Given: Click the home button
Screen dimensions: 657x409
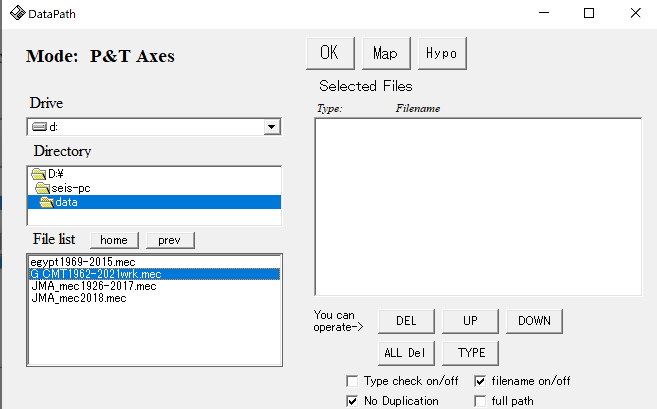Looking at the screenshot, I should tap(114, 240).
